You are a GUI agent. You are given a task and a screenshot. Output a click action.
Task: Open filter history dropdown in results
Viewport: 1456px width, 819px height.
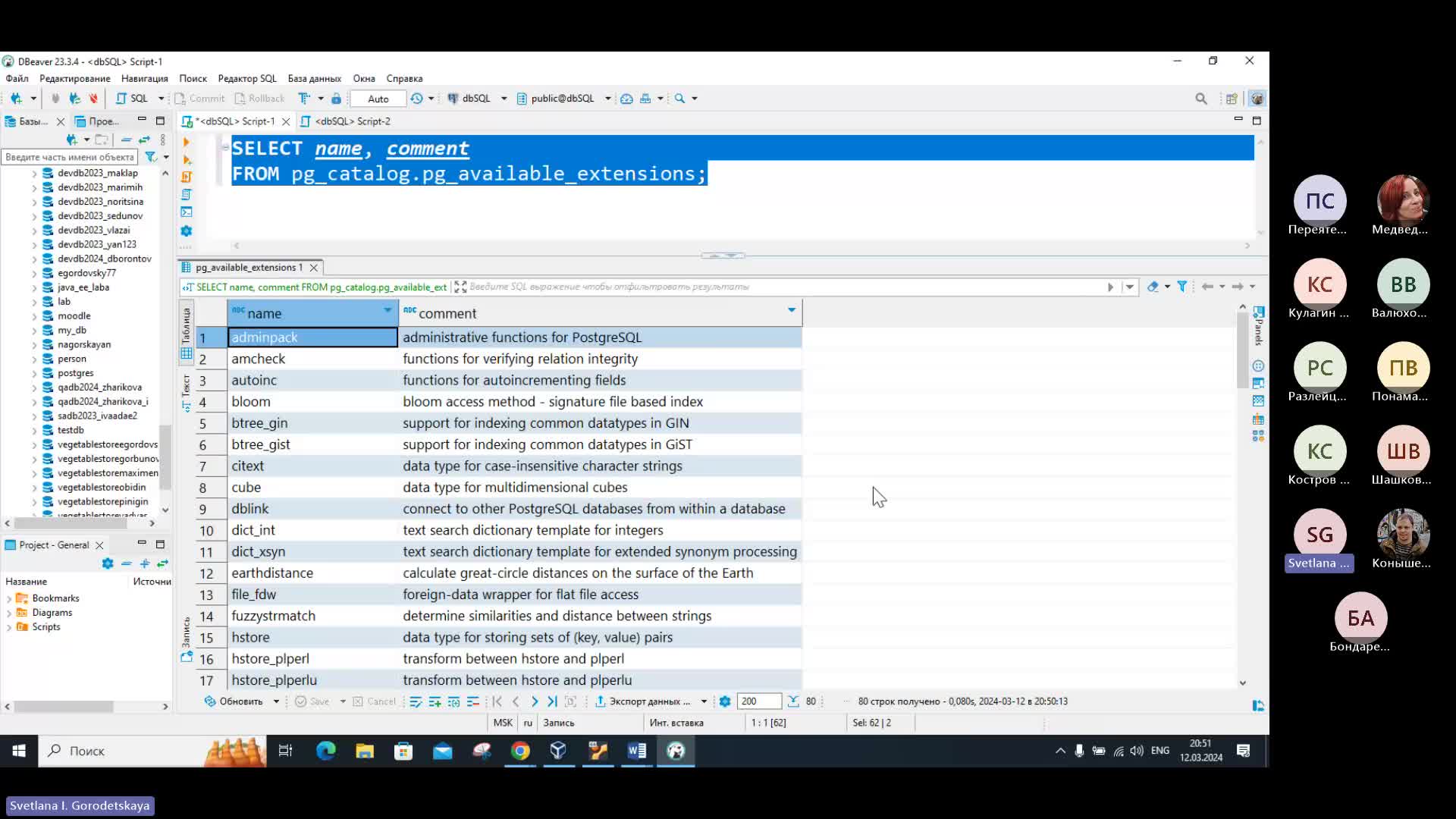coord(1130,287)
